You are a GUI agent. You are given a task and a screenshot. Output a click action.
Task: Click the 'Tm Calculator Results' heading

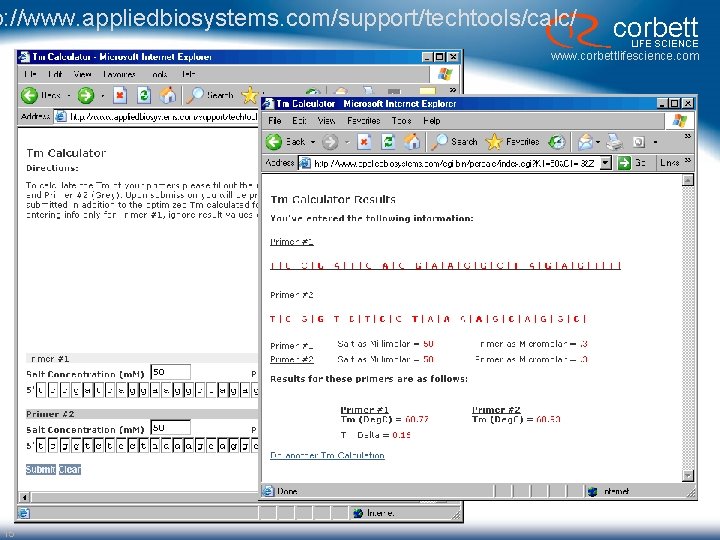coord(333,199)
